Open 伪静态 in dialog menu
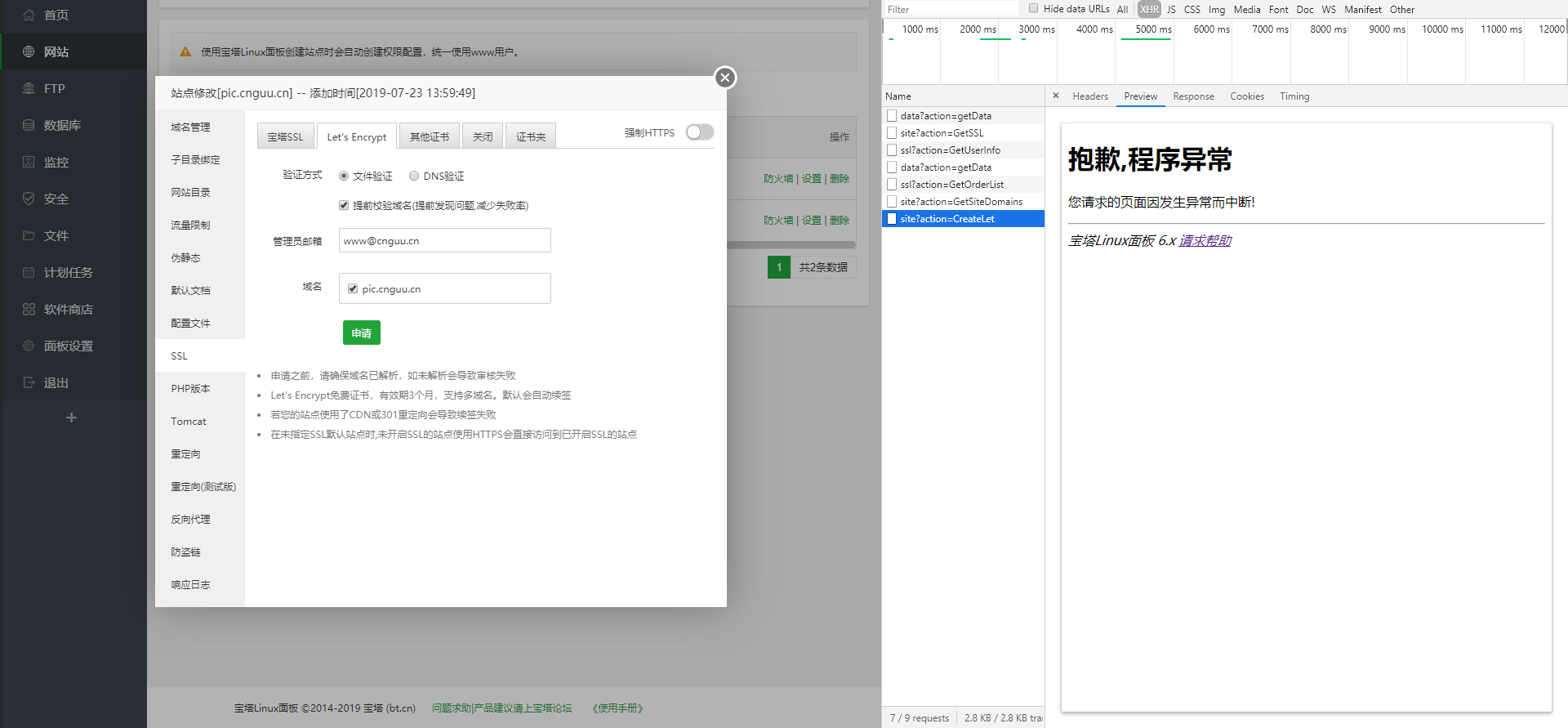 [x=200, y=257]
